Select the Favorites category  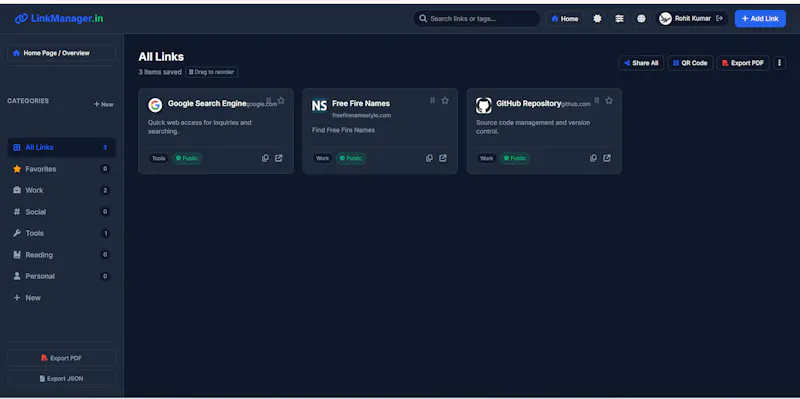61,169
